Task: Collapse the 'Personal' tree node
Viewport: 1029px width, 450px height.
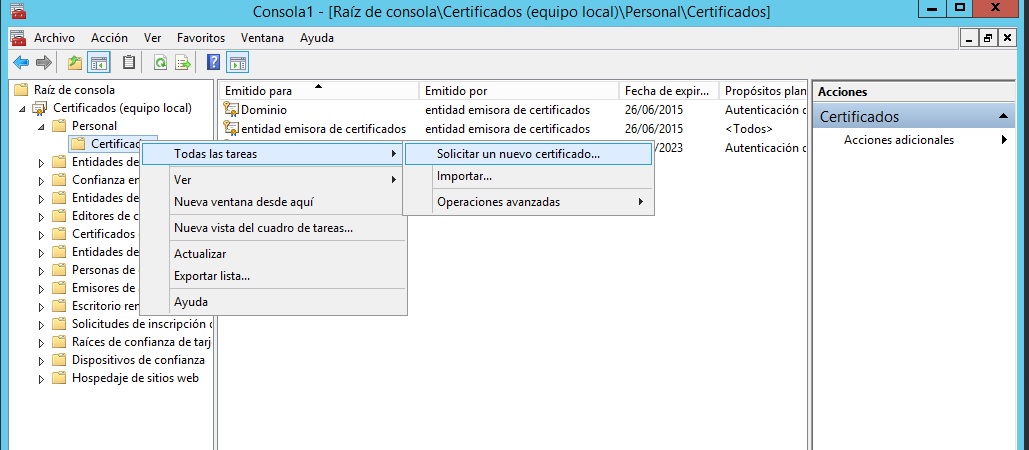Action: click(41, 127)
